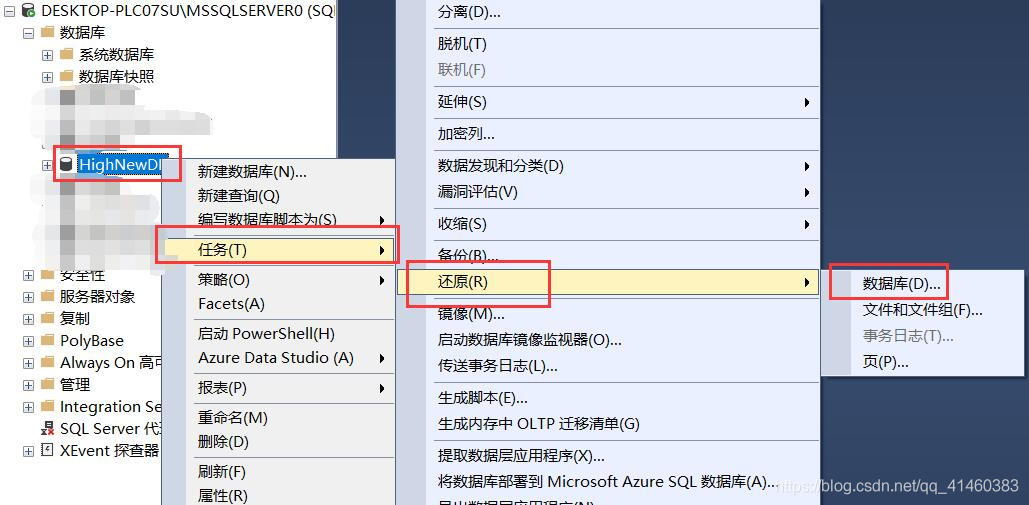
Task: Choose 文件和文件组(F)... in restore submenu
Action: pos(921,310)
